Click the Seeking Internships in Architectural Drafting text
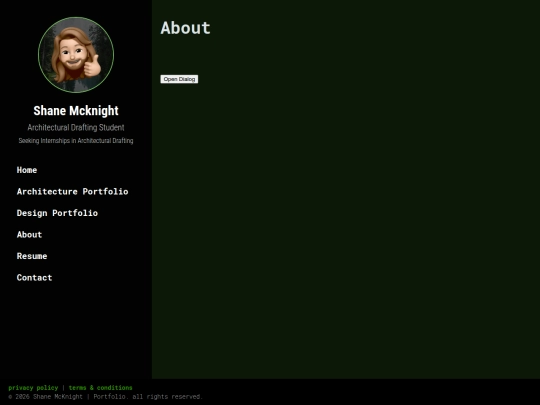The image size is (540, 405). (x=76, y=141)
